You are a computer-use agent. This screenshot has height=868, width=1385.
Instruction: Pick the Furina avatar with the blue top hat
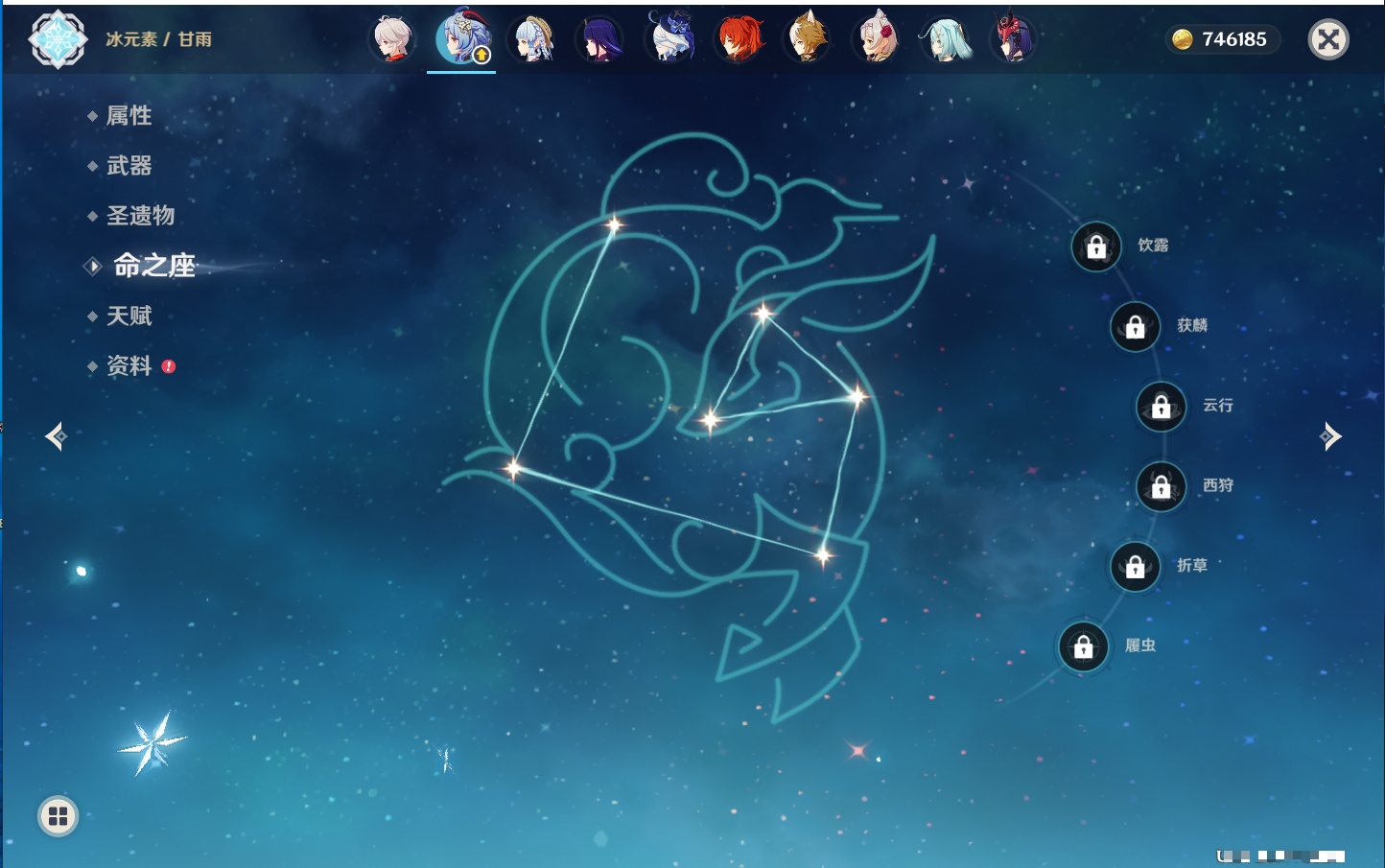click(x=669, y=37)
